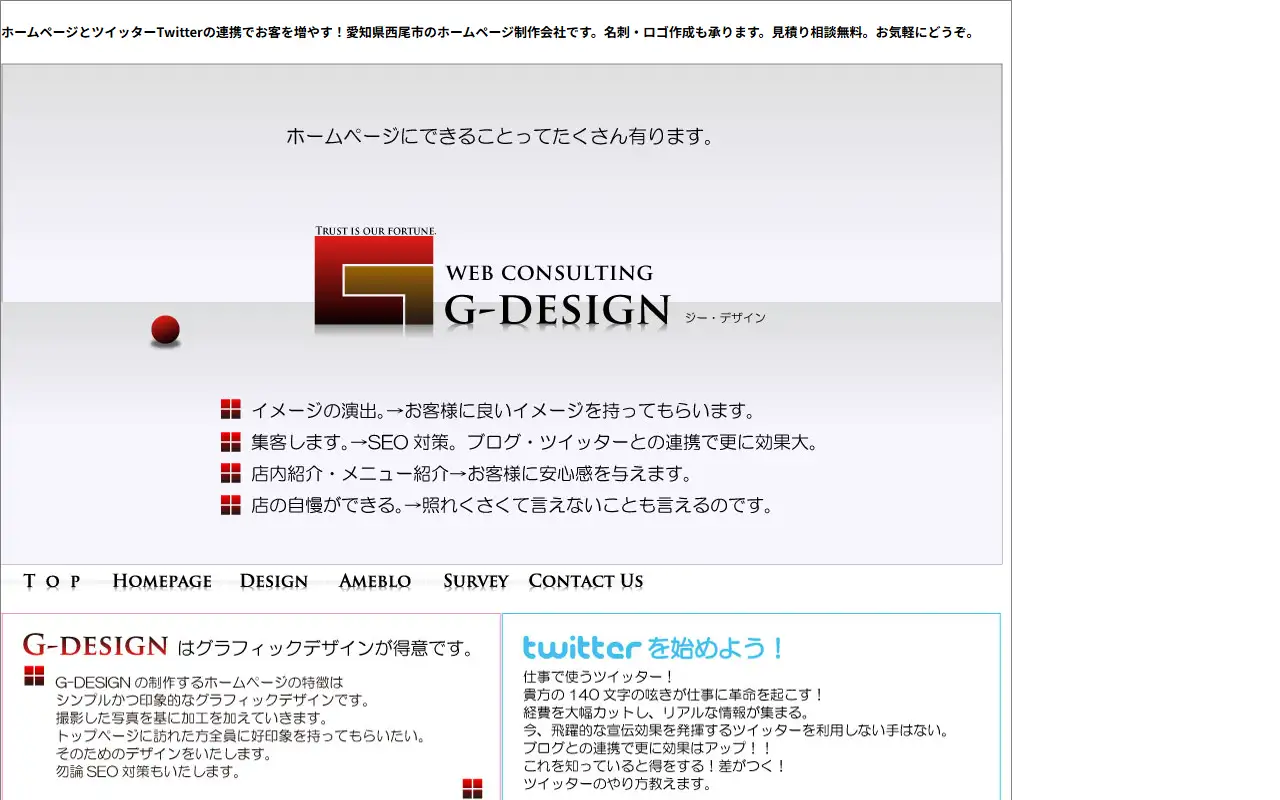Click the line ブログとの連携で更に効果はアップ！！
1280x800 pixels.
point(648,749)
